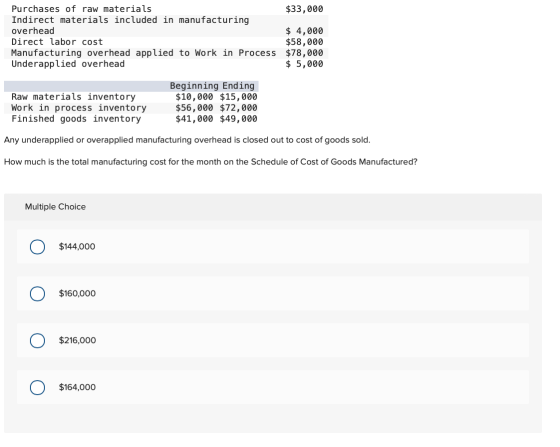Click the total manufacturing cost question text
This screenshot has height=447, width=560.
click(x=211, y=162)
